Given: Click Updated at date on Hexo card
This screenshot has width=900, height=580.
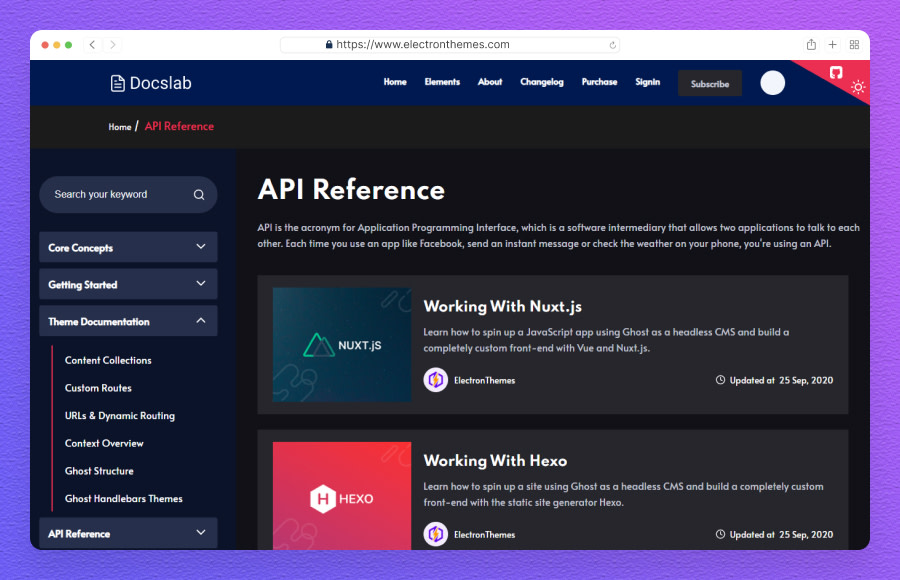Looking at the screenshot, I should point(781,535).
